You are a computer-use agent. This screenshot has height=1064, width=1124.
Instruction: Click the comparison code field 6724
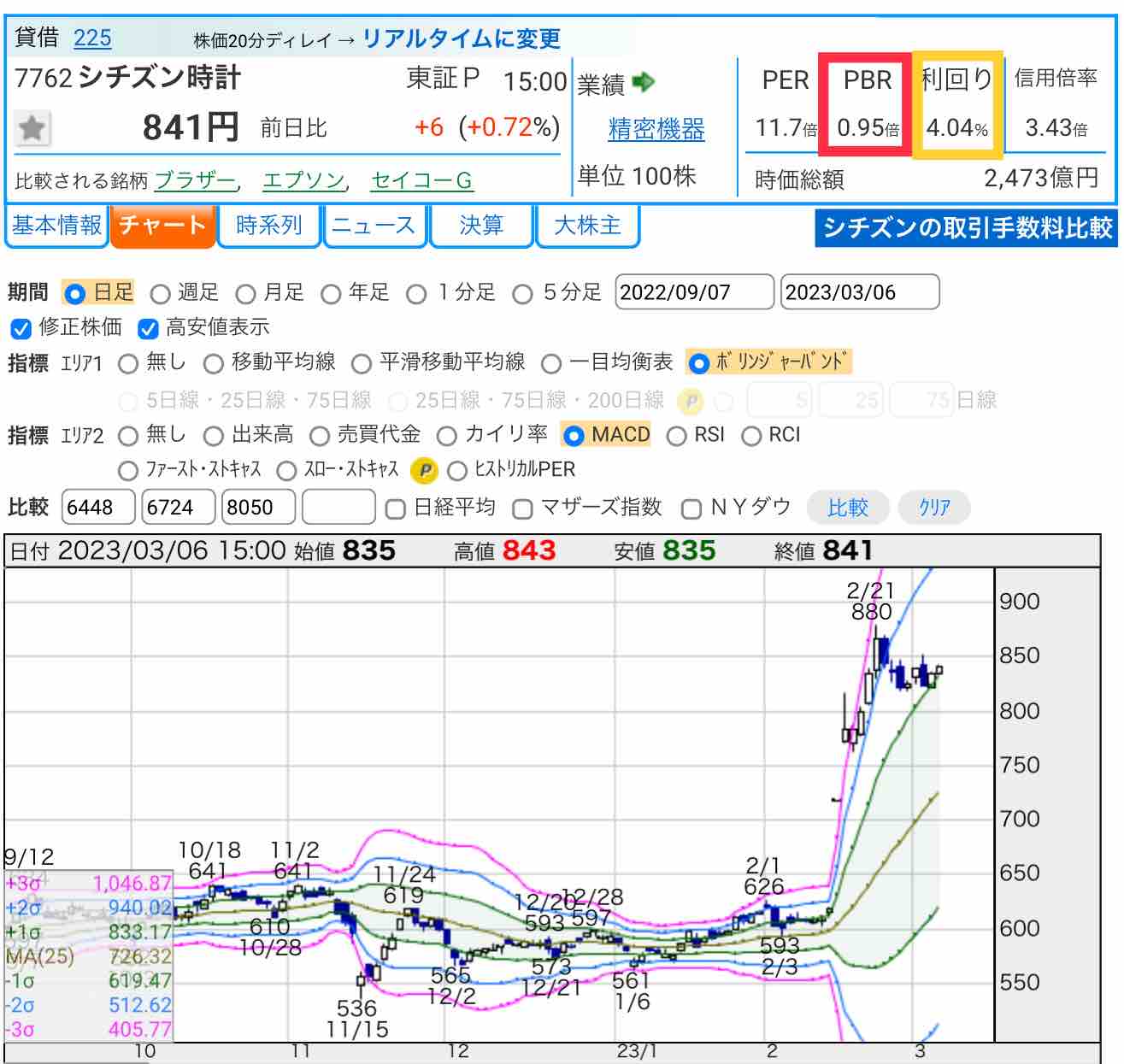coord(178,507)
